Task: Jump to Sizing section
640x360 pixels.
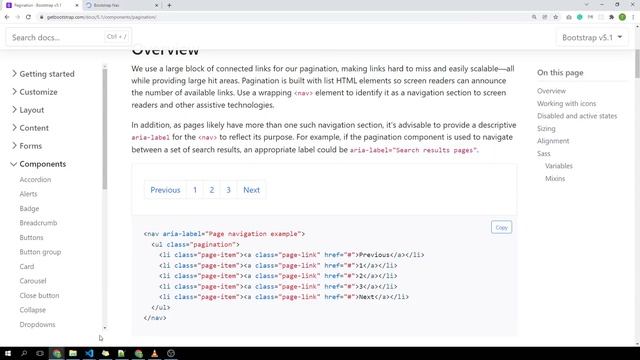Action: tap(546, 129)
